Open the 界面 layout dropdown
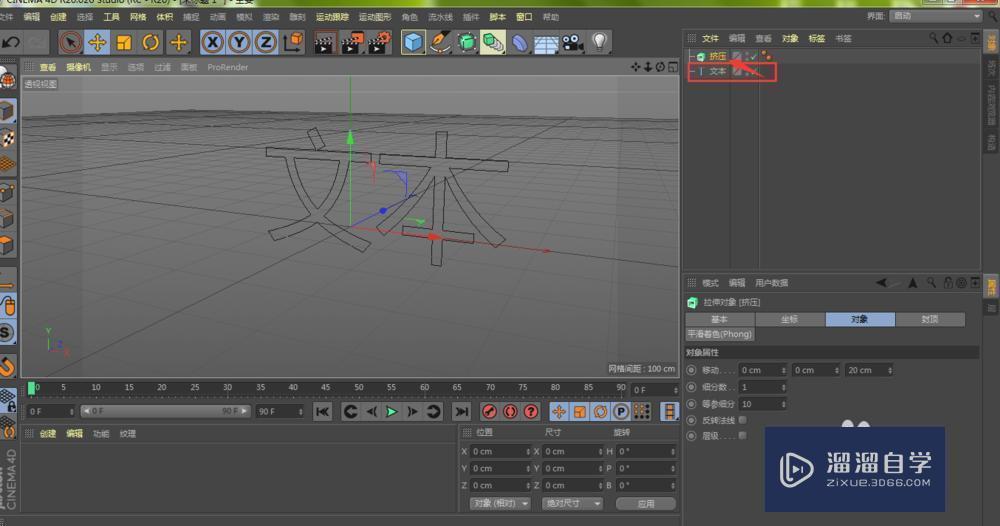 935,16
